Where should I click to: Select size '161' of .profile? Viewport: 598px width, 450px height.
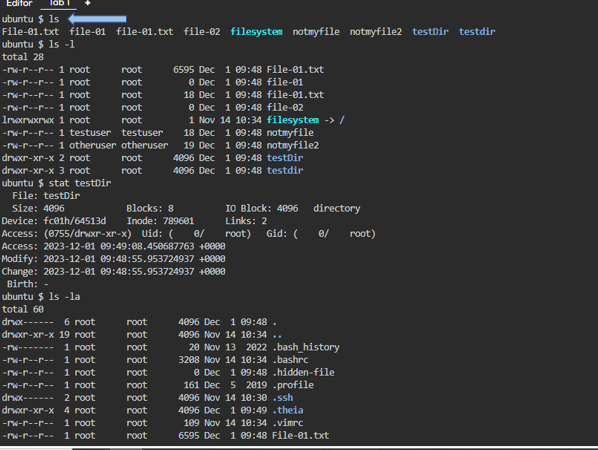pyautogui.click(x=191, y=385)
